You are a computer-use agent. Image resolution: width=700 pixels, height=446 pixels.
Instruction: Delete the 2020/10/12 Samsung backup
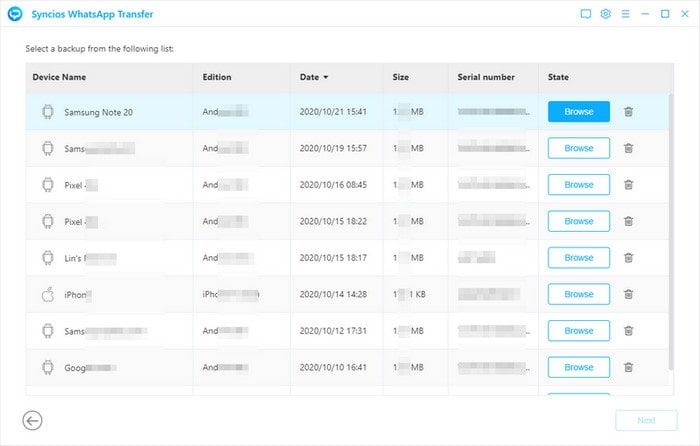(x=628, y=331)
